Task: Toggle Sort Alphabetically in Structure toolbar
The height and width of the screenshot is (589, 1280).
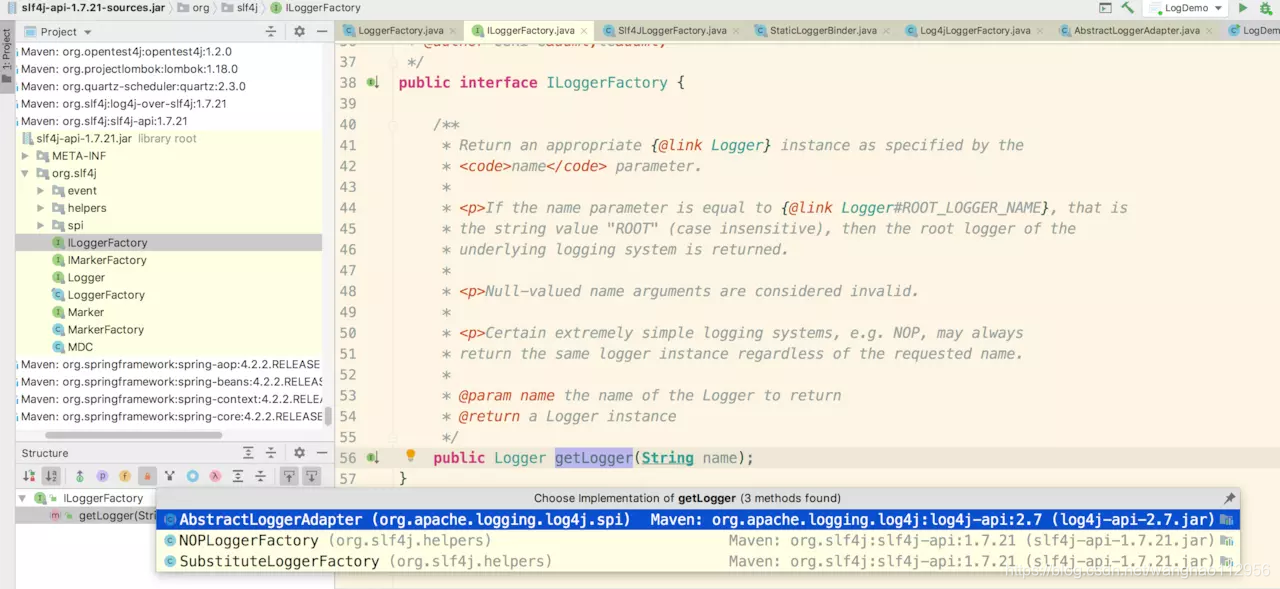Action: 51,476
